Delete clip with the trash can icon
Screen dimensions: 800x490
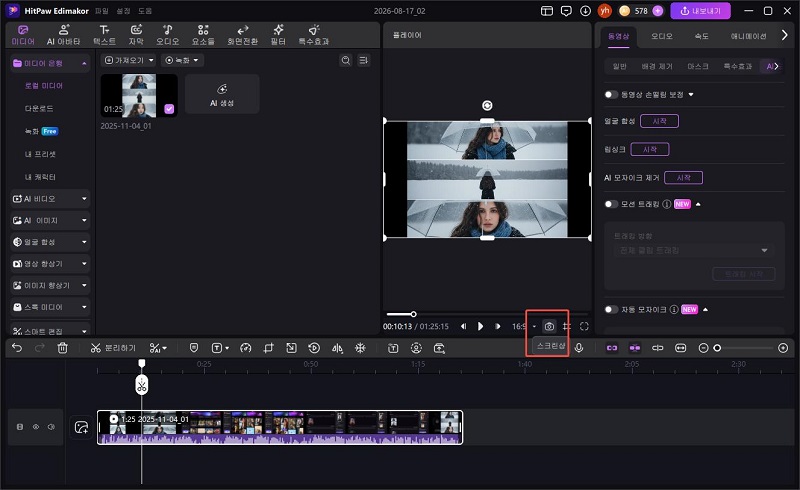[x=62, y=348]
